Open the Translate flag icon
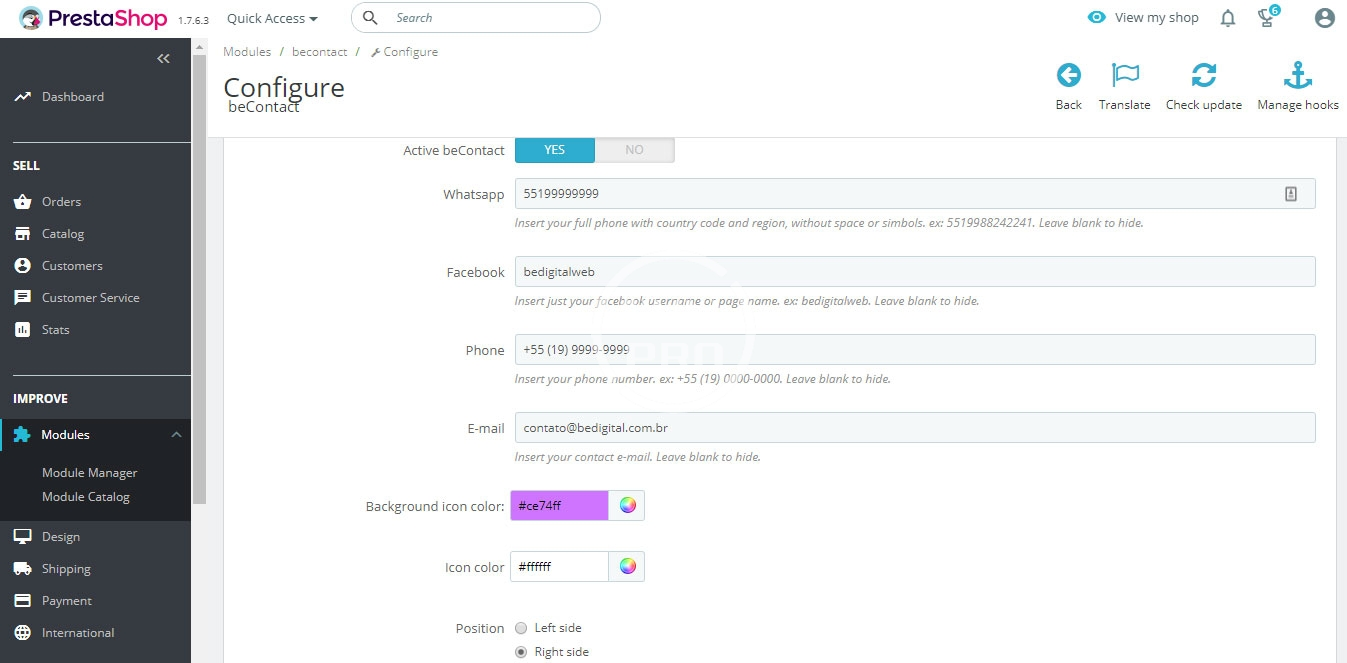This screenshot has width=1347, height=663. click(x=1125, y=76)
